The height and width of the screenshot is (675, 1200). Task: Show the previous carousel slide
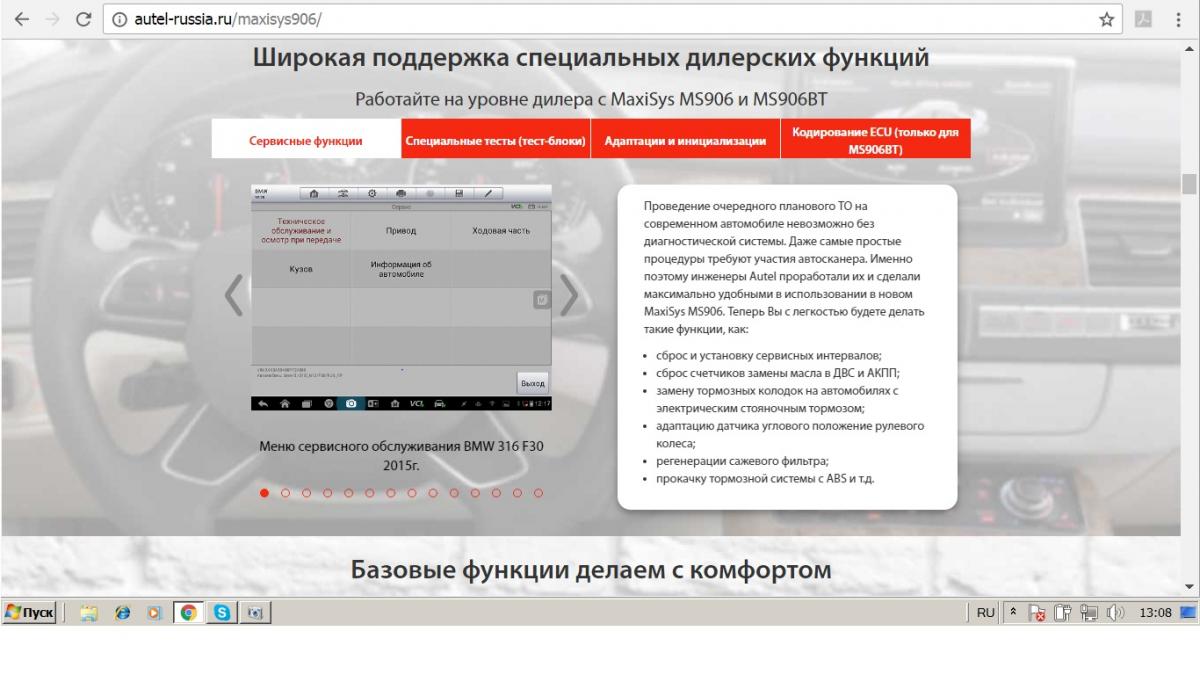(233, 295)
